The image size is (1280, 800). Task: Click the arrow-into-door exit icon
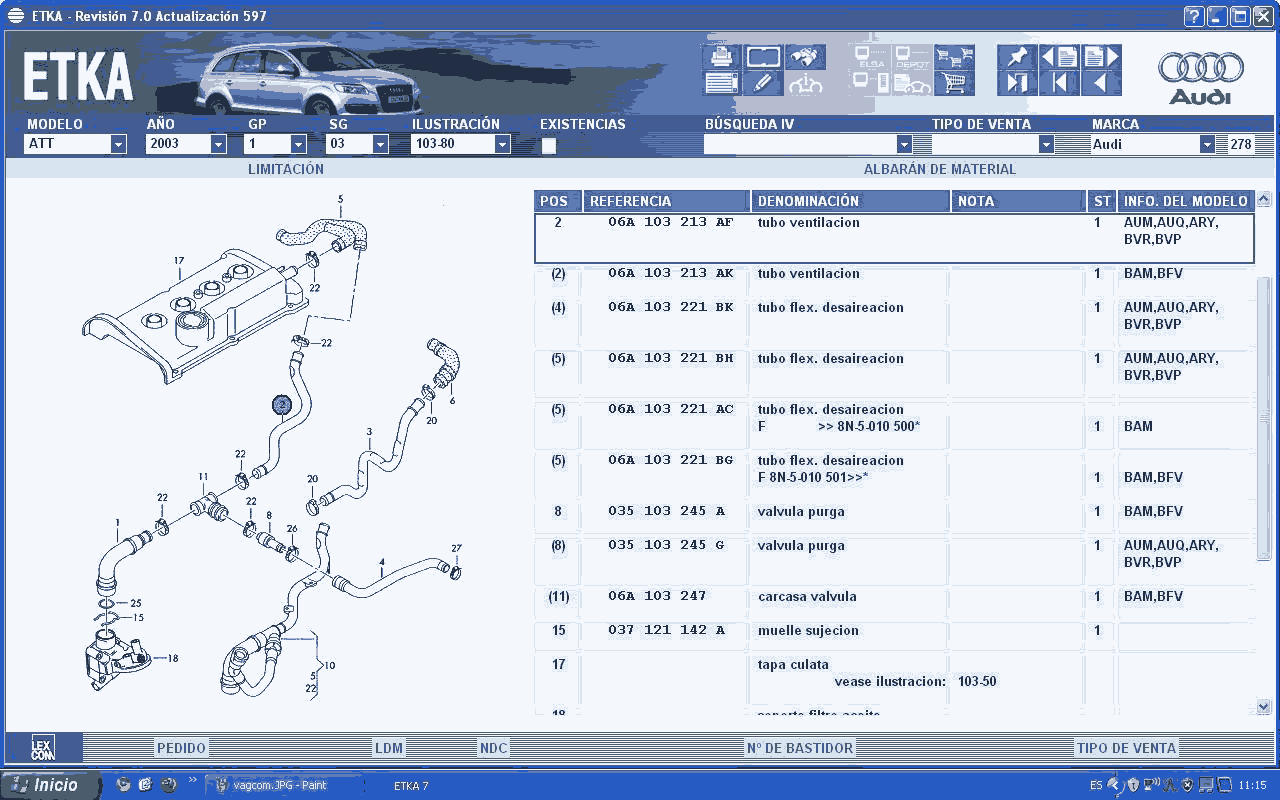tap(1017, 83)
